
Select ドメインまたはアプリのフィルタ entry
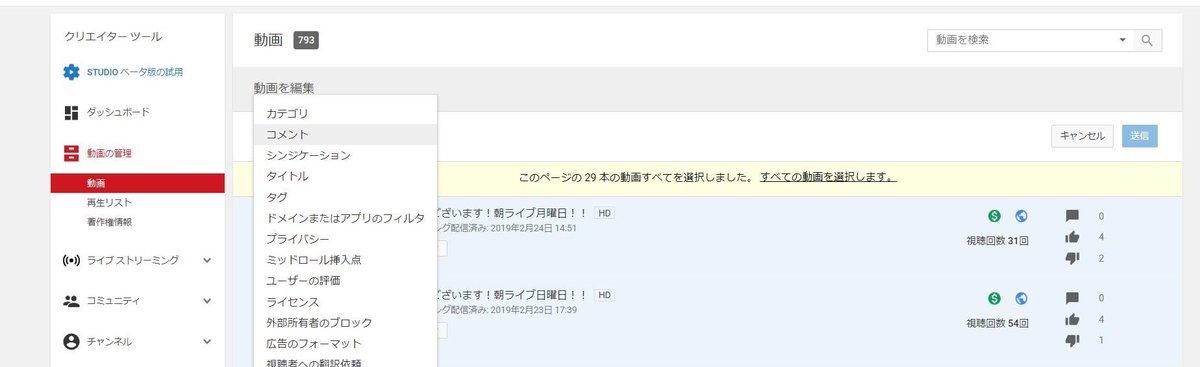(x=345, y=218)
